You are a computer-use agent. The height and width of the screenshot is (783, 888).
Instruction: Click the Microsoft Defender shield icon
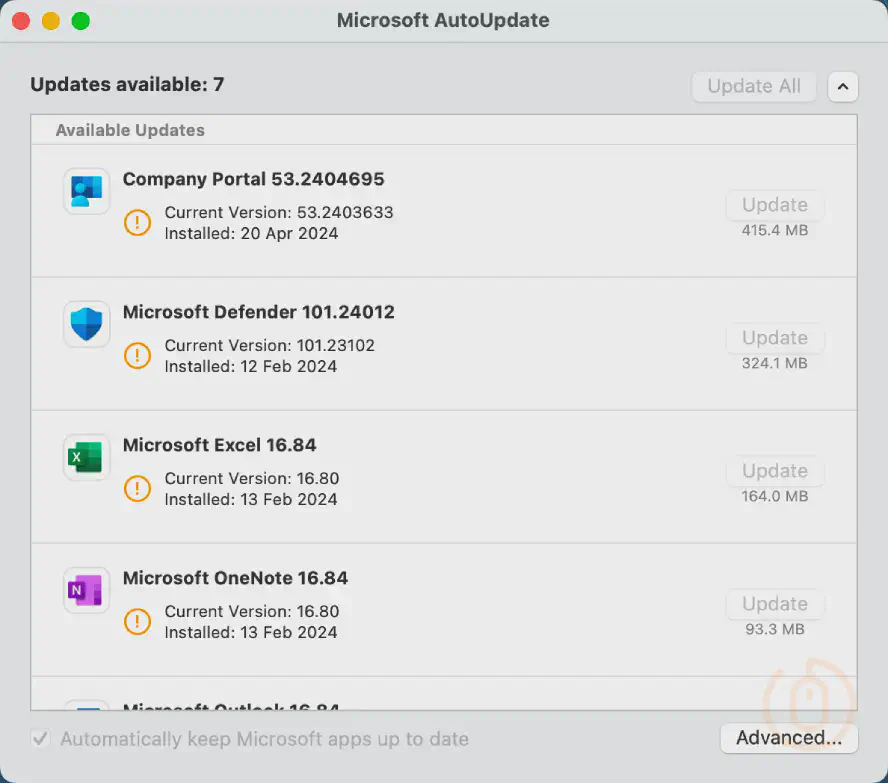(x=86, y=324)
